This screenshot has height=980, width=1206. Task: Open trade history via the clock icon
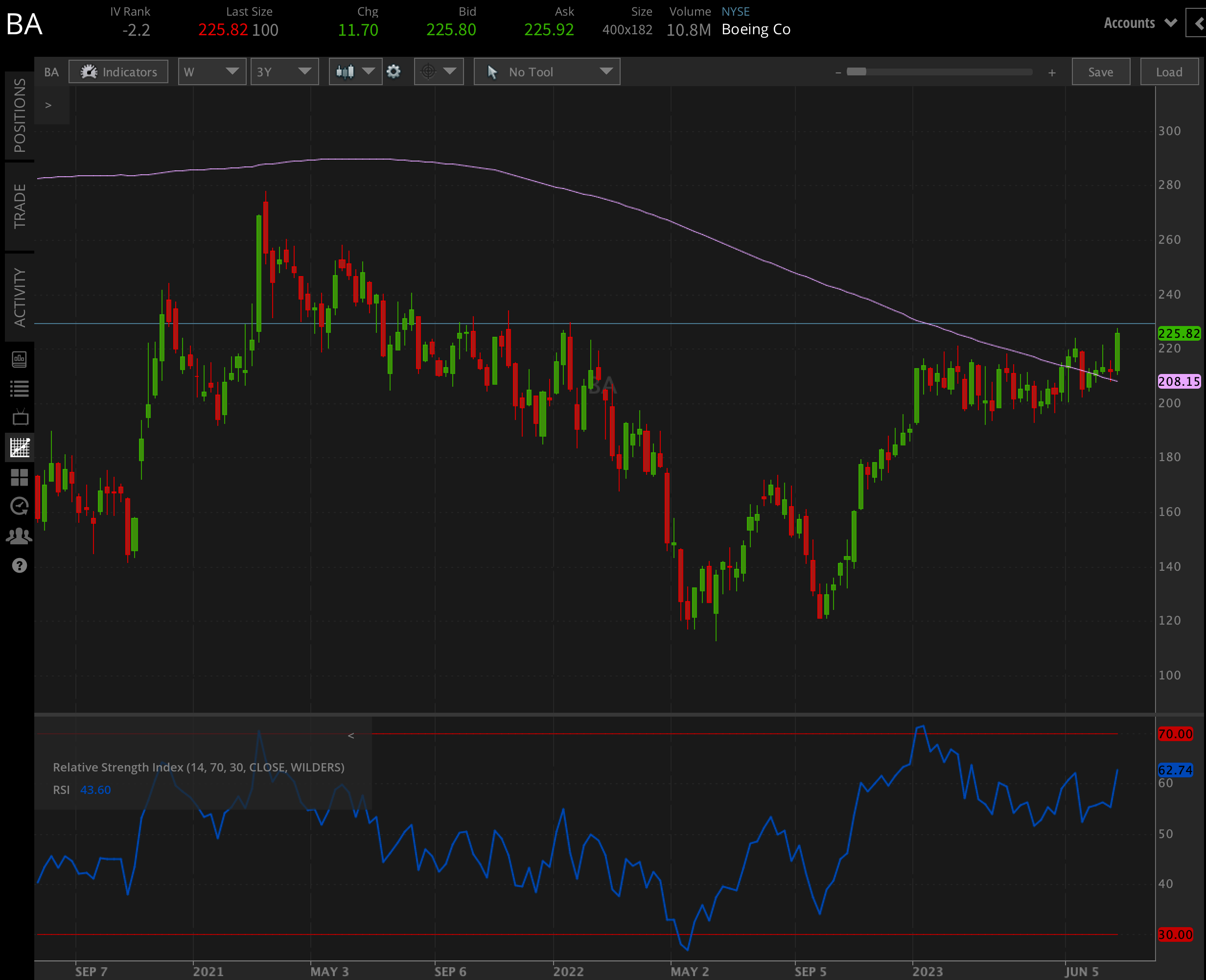point(20,506)
